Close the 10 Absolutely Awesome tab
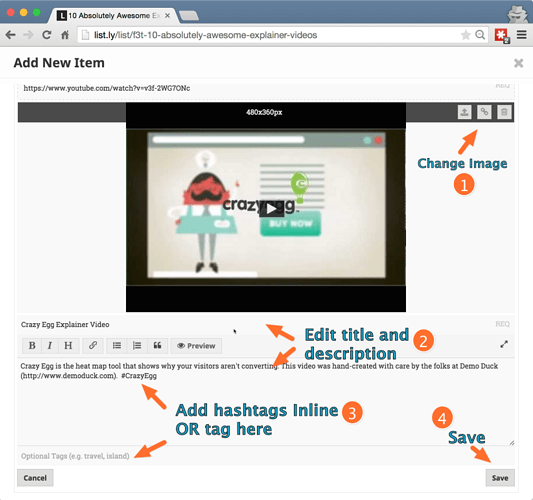This screenshot has width=533, height=500. pyautogui.click(x=167, y=16)
